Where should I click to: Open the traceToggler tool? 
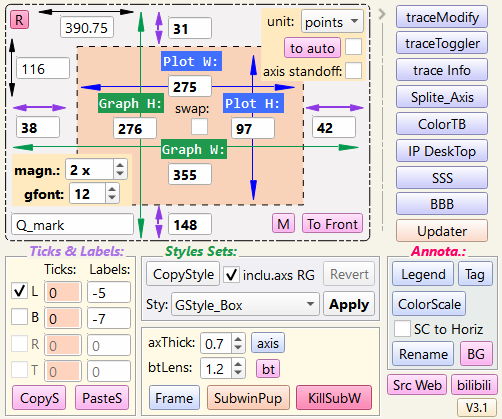(x=442, y=43)
